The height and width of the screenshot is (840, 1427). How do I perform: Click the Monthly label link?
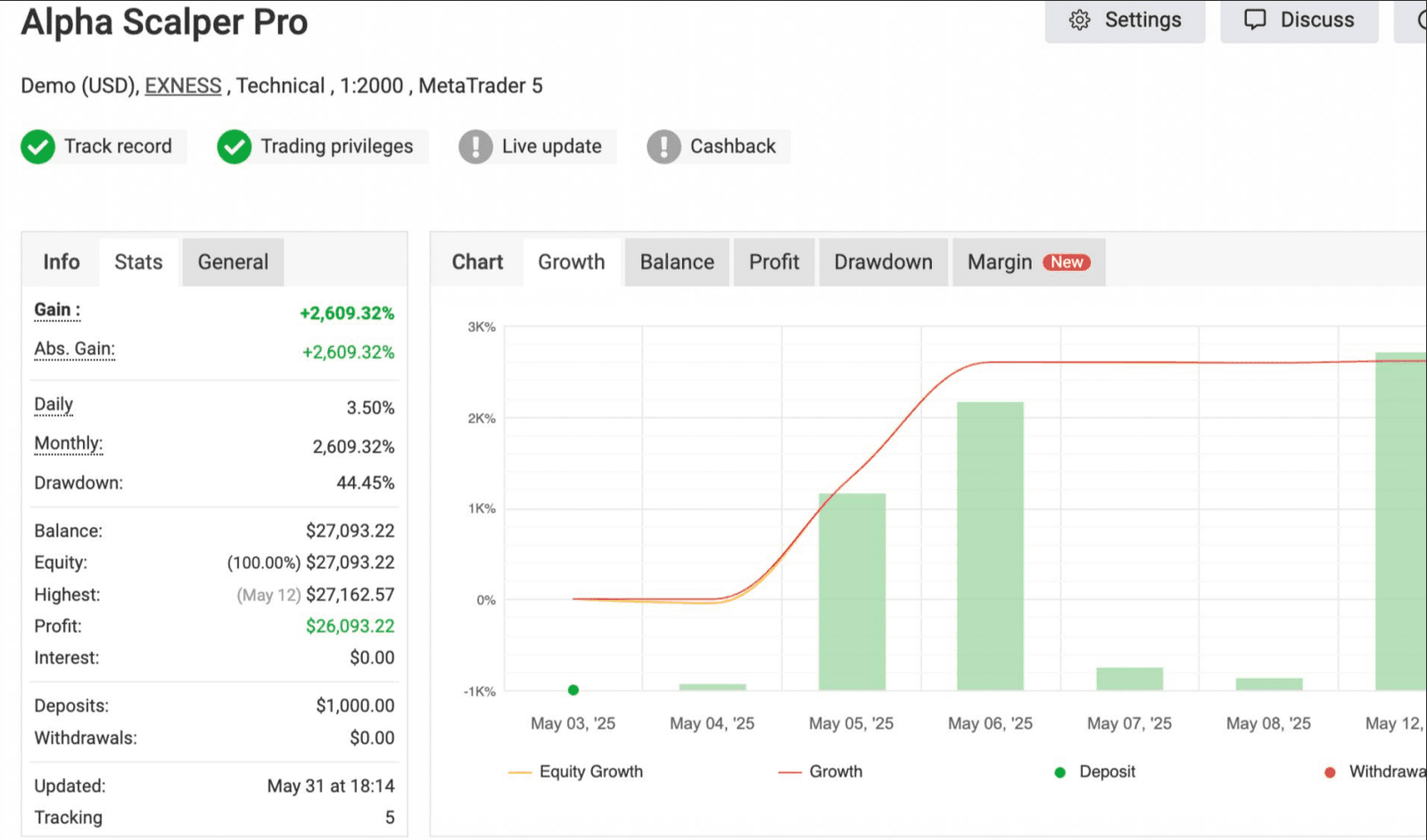(69, 443)
